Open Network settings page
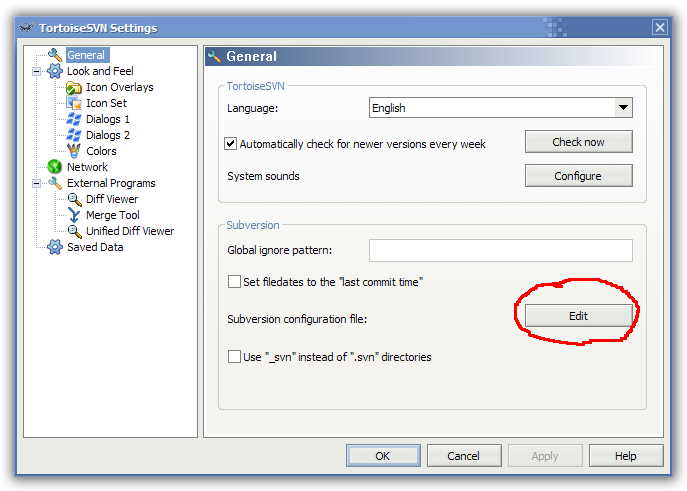 (x=87, y=167)
